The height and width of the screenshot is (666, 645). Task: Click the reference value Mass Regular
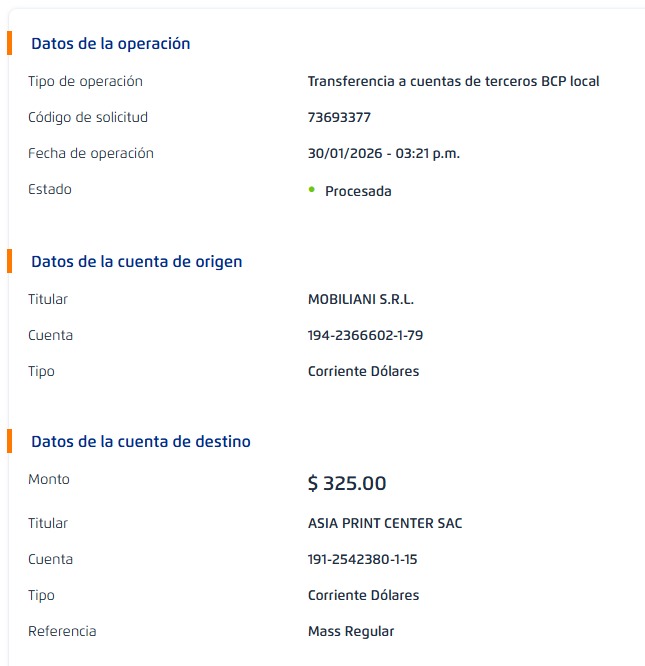[x=351, y=631]
